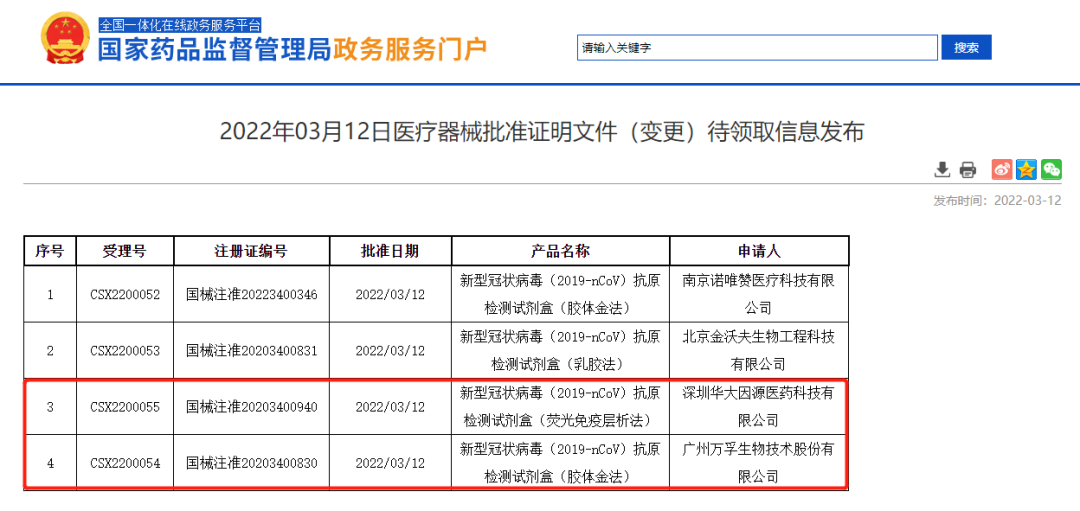This screenshot has height=511, width=1080.
Task: Click applicant 深圳华大因源医药科技有限公司
Action: [758, 407]
